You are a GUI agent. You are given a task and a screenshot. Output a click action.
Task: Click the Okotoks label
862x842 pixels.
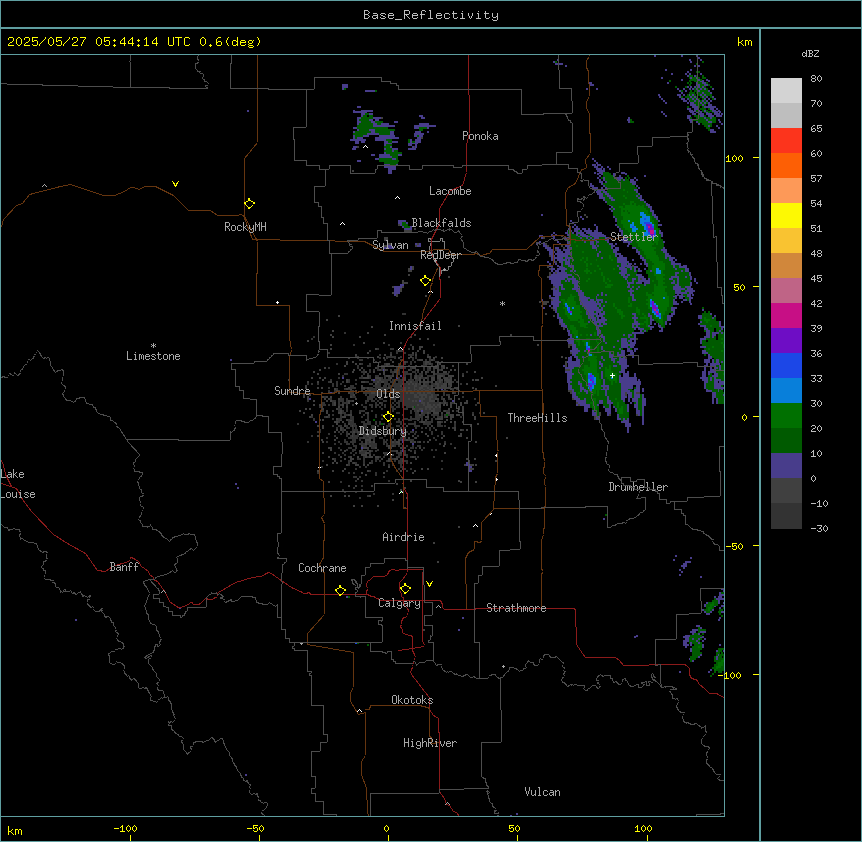(412, 700)
